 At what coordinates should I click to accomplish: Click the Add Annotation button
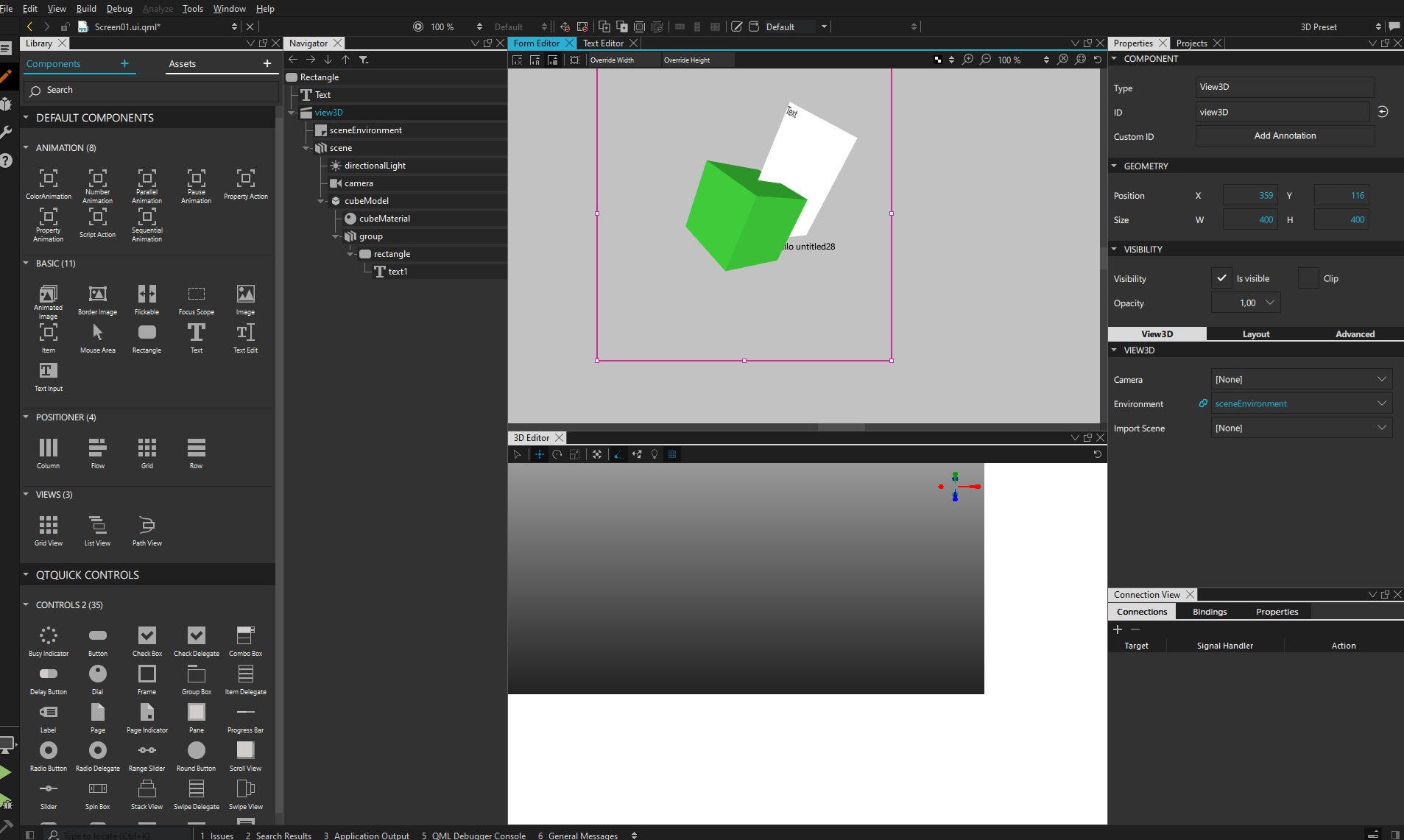pyautogui.click(x=1285, y=135)
